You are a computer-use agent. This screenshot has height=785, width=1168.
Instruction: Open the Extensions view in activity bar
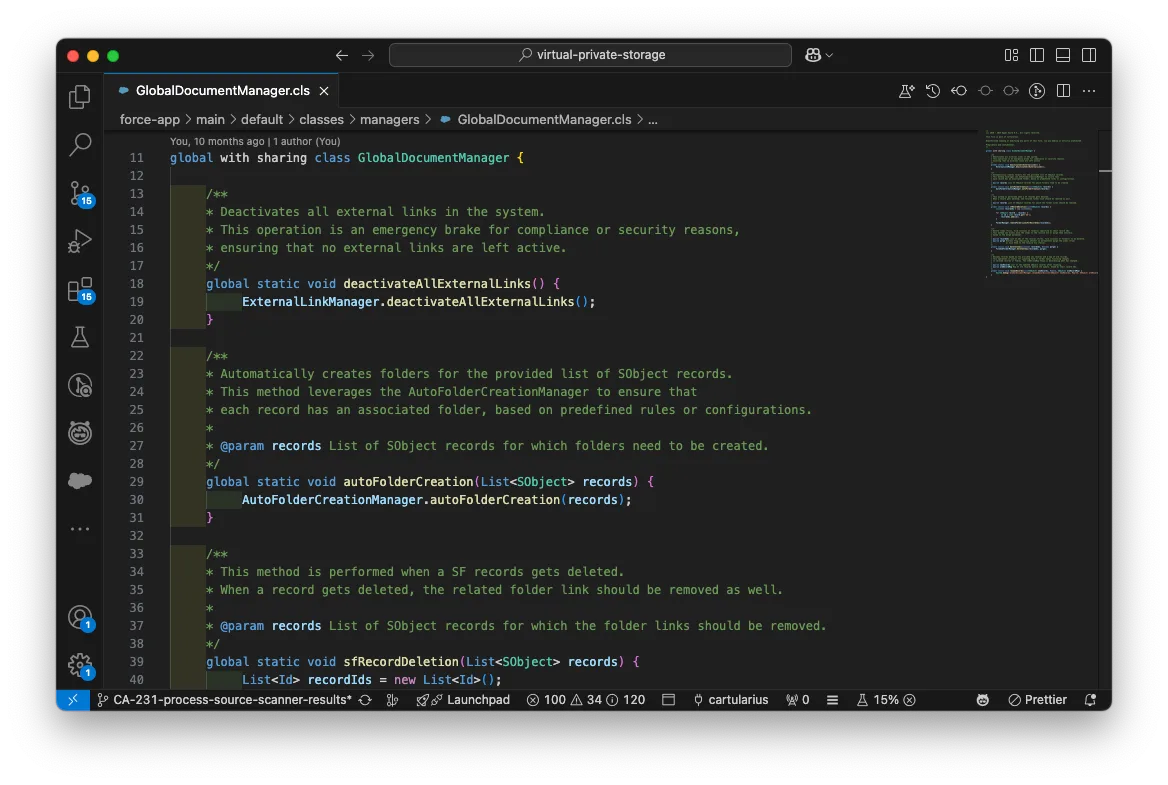(x=80, y=289)
